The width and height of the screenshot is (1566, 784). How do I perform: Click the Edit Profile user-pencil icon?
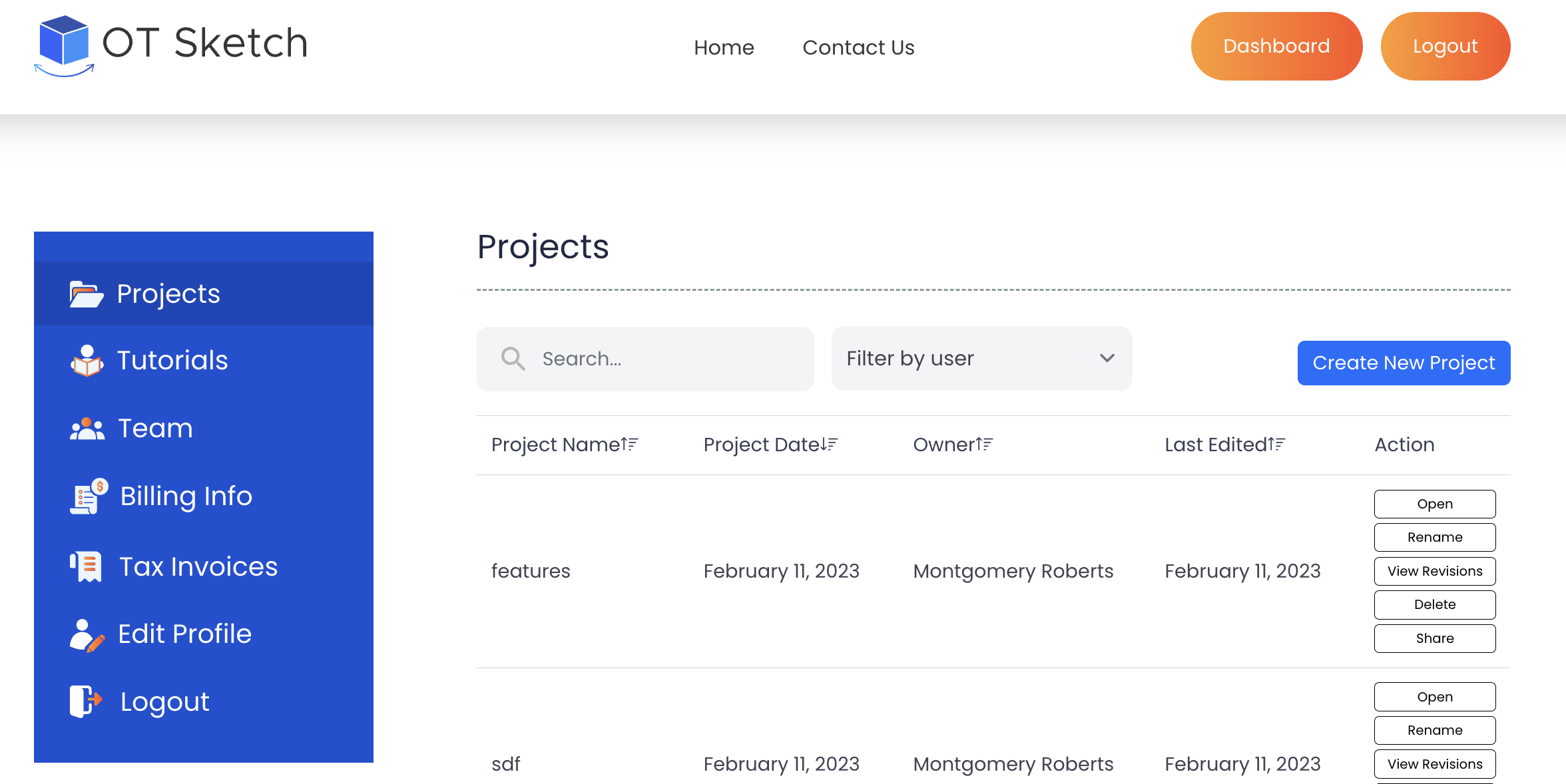point(87,635)
